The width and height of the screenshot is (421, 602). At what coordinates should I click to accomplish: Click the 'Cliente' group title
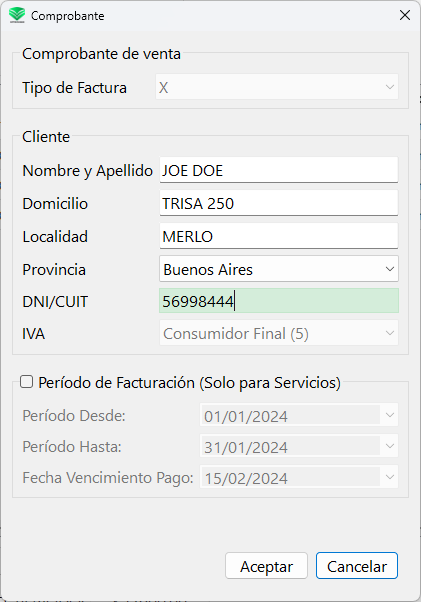click(46, 137)
